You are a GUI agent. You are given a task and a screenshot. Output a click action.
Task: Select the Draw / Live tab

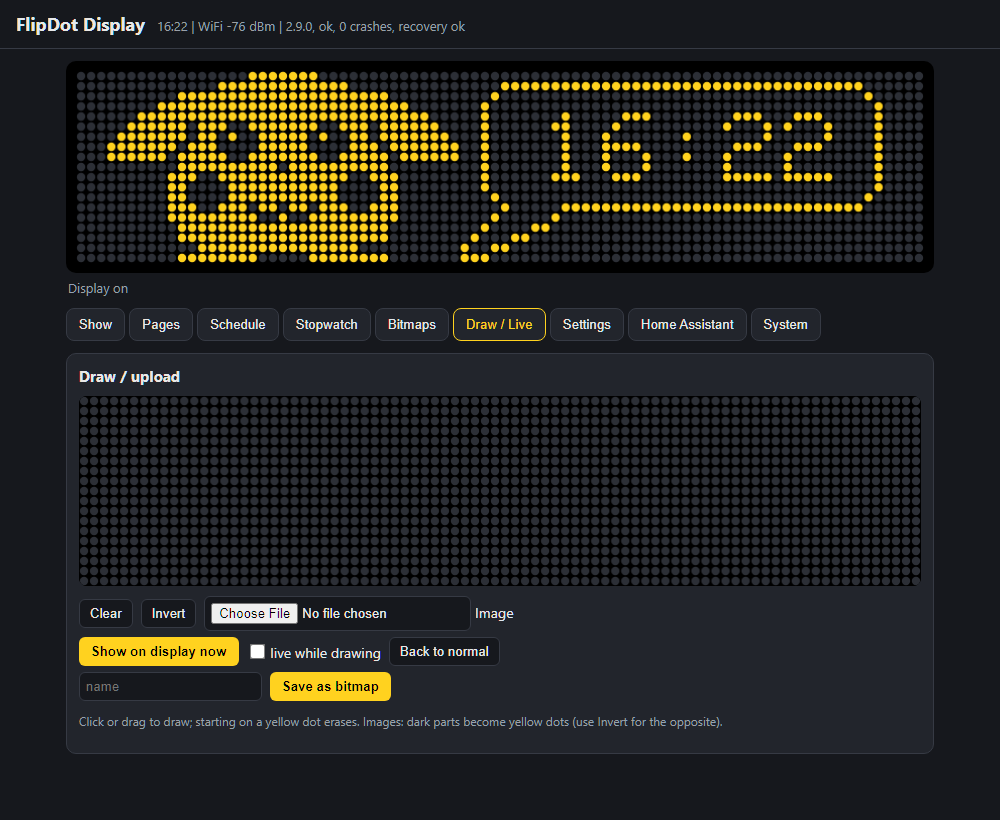(499, 325)
